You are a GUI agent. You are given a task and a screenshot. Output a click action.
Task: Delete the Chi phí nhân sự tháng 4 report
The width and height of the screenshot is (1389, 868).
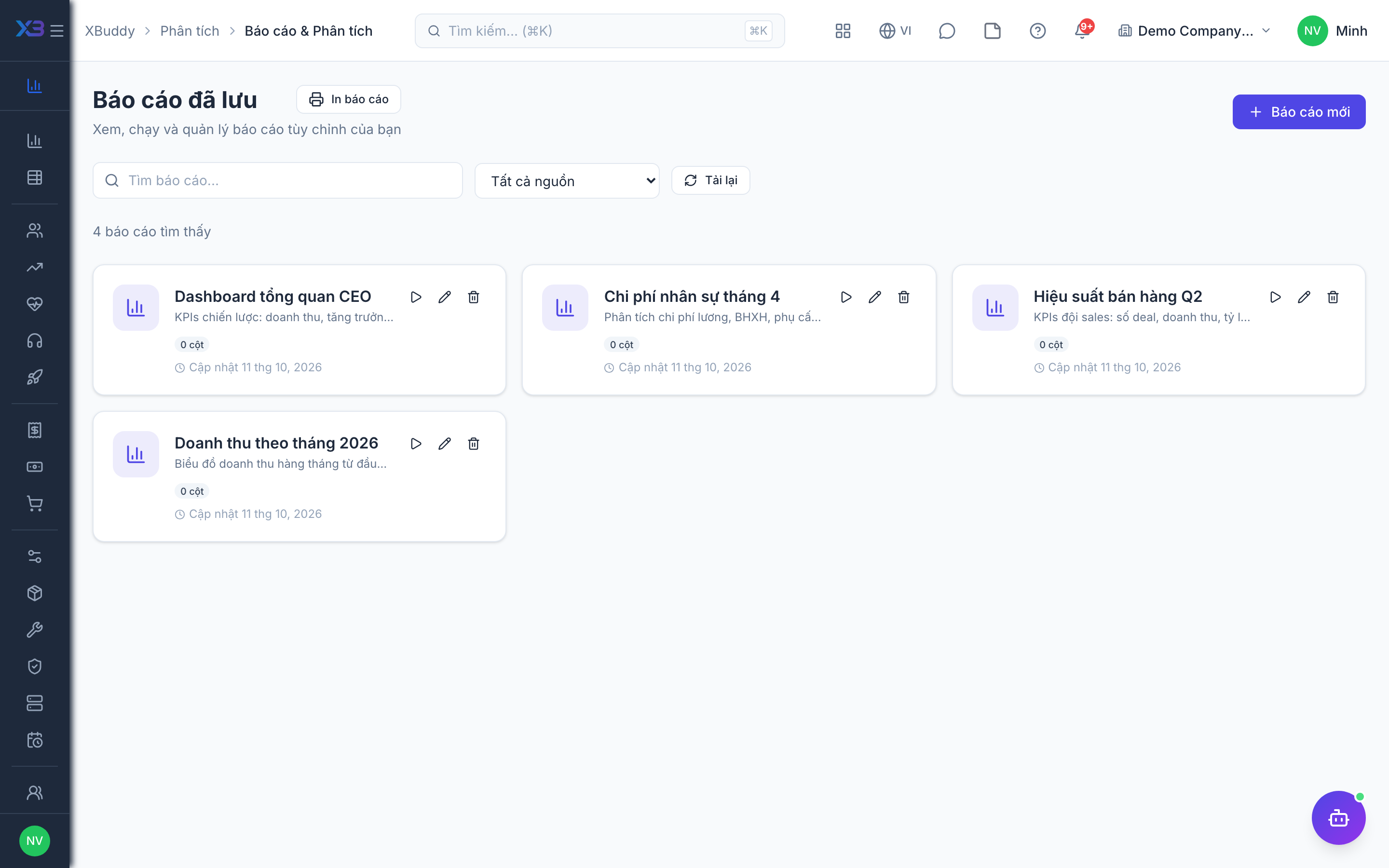(903, 297)
